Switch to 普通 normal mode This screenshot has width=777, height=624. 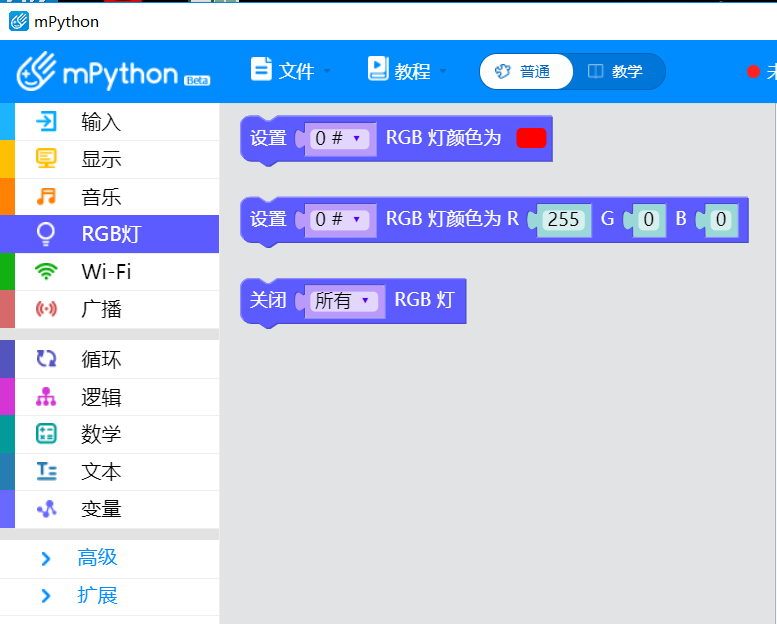(526, 71)
